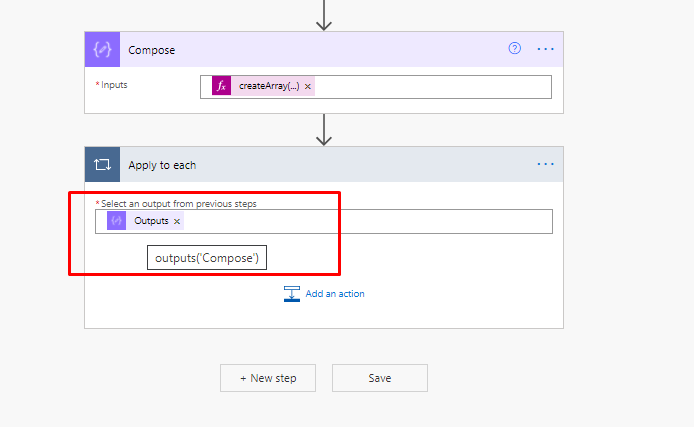Save the flow

[x=380, y=378]
